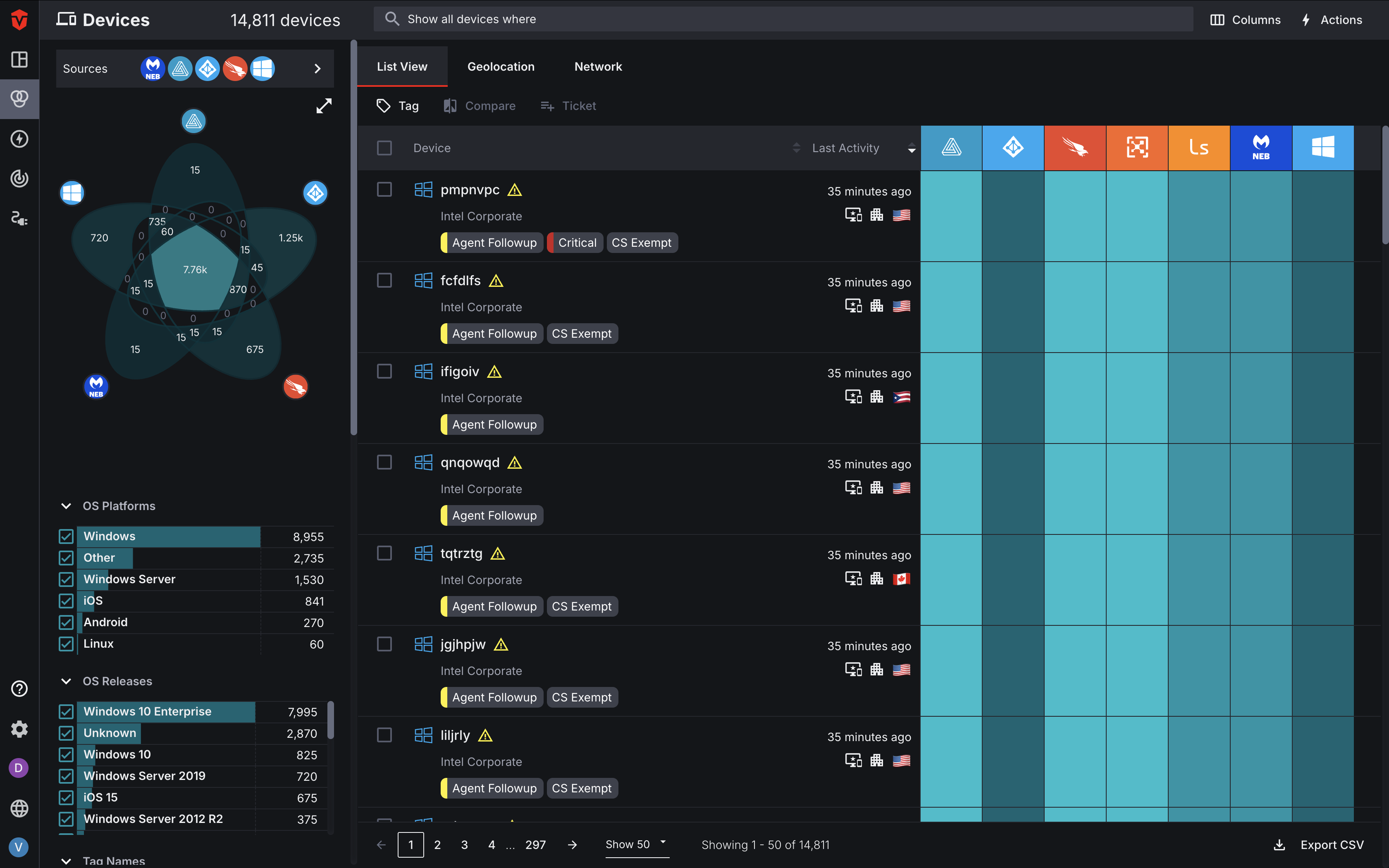Toggle the select-all devices checkbox

pos(384,148)
